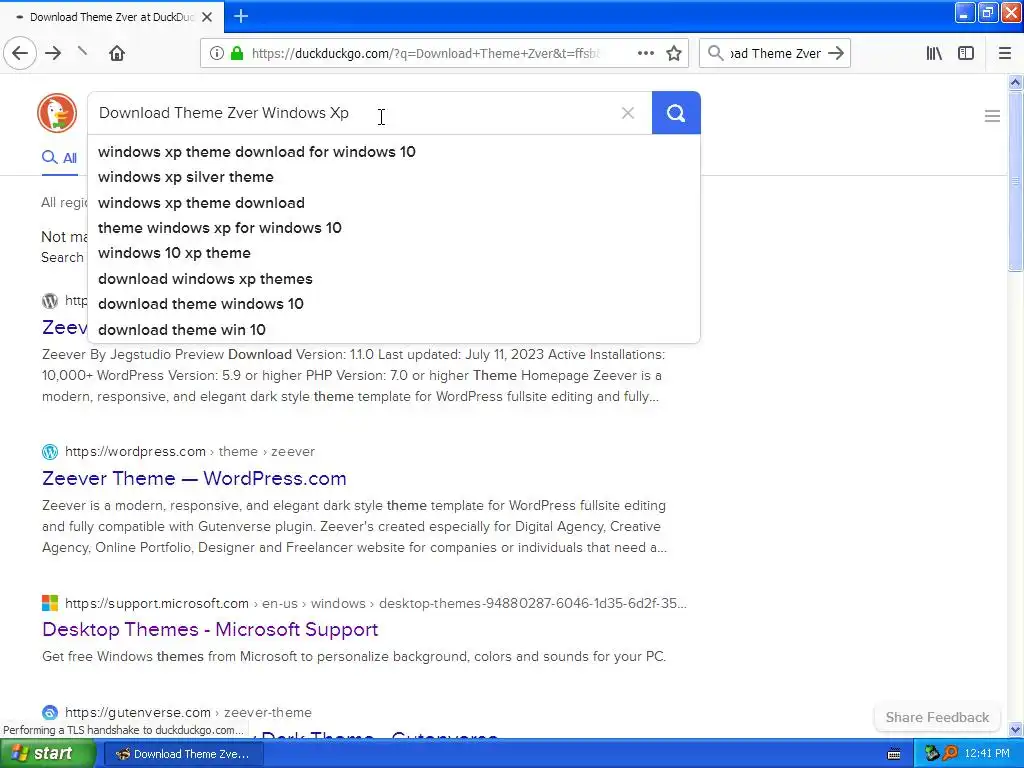Click the vertical scrollbar thumb
The height and width of the screenshot is (768, 1024).
(1015, 181)
